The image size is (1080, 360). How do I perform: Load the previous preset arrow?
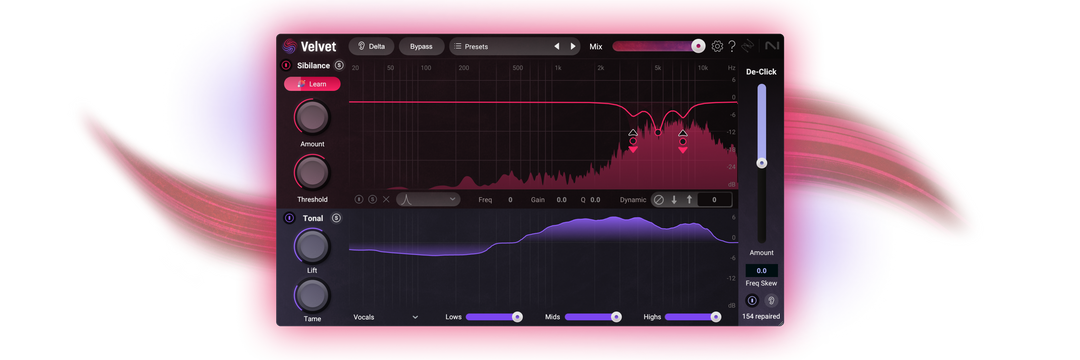pyautogui.click(x=557, y=46)
